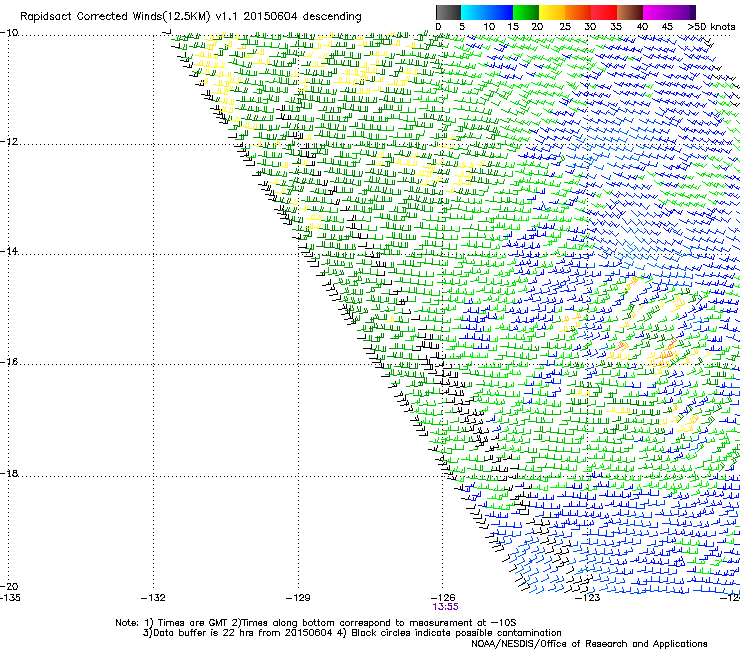This screenshot has height=650, width=740.
Task: Click the '20150604 descending' title text
Action: tap(302, 17)
